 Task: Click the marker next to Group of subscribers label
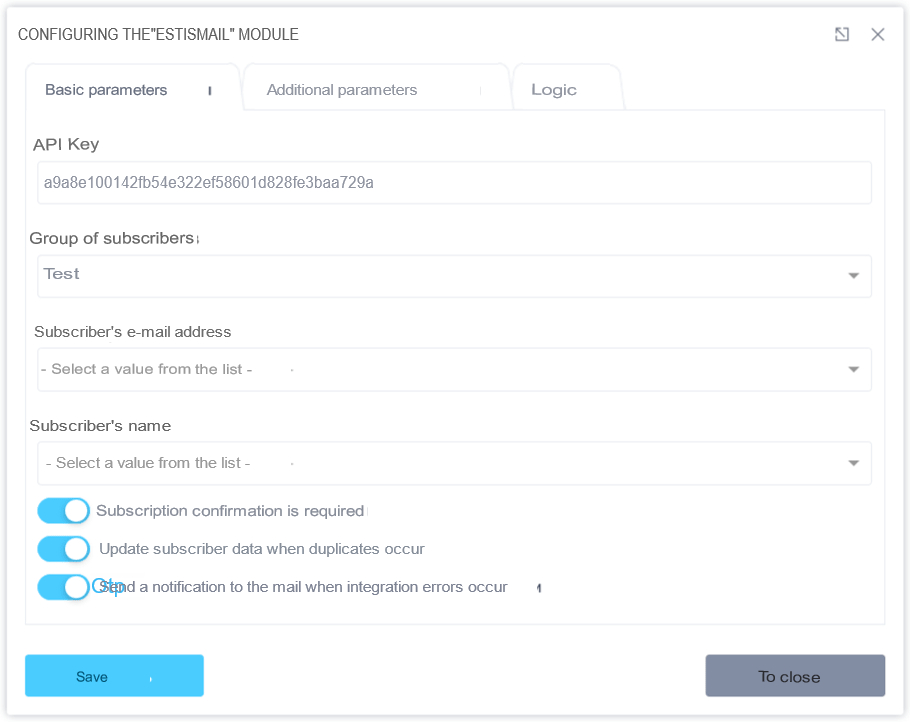click(x=196, y=238)
